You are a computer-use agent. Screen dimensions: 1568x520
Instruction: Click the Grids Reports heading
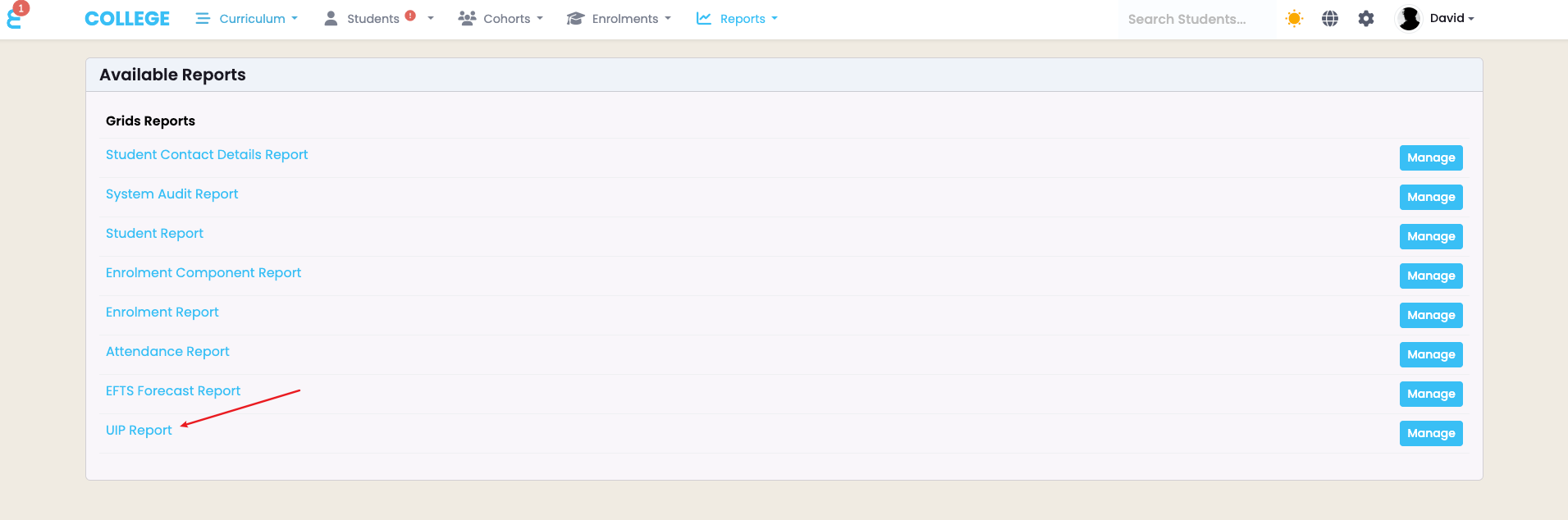coord(150,121)
